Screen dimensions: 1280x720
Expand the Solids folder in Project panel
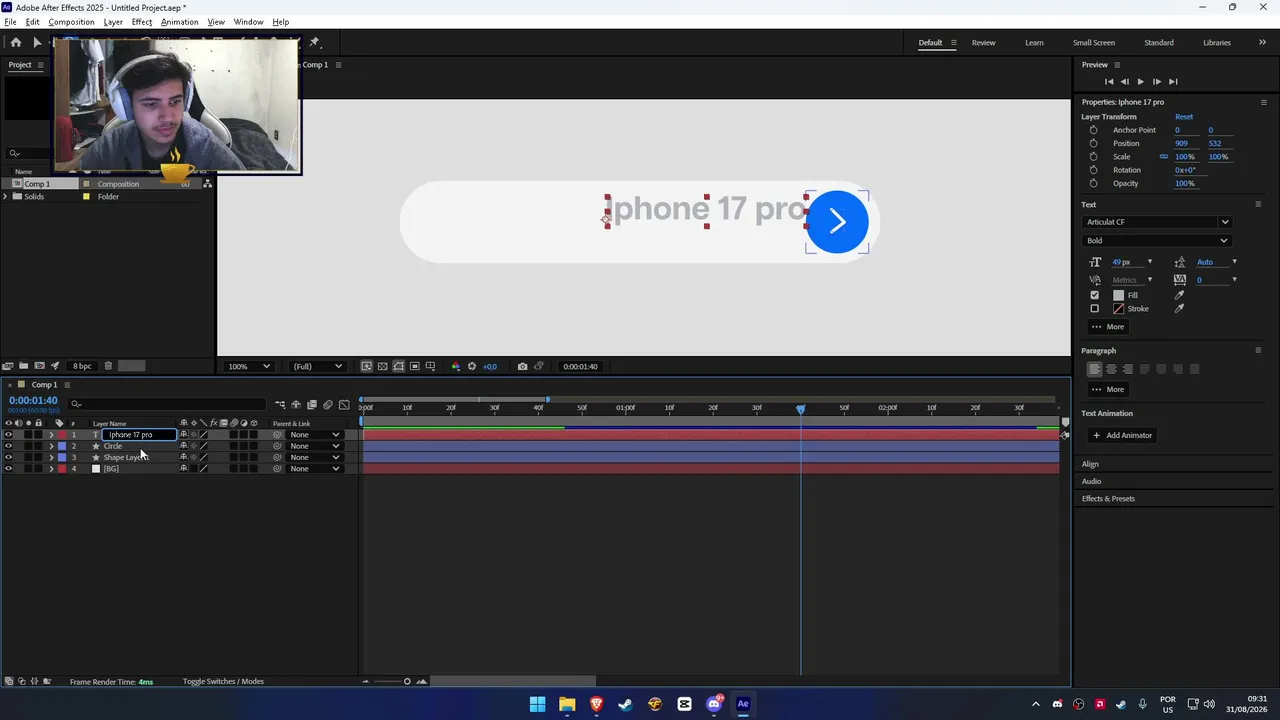pos(5,197)
